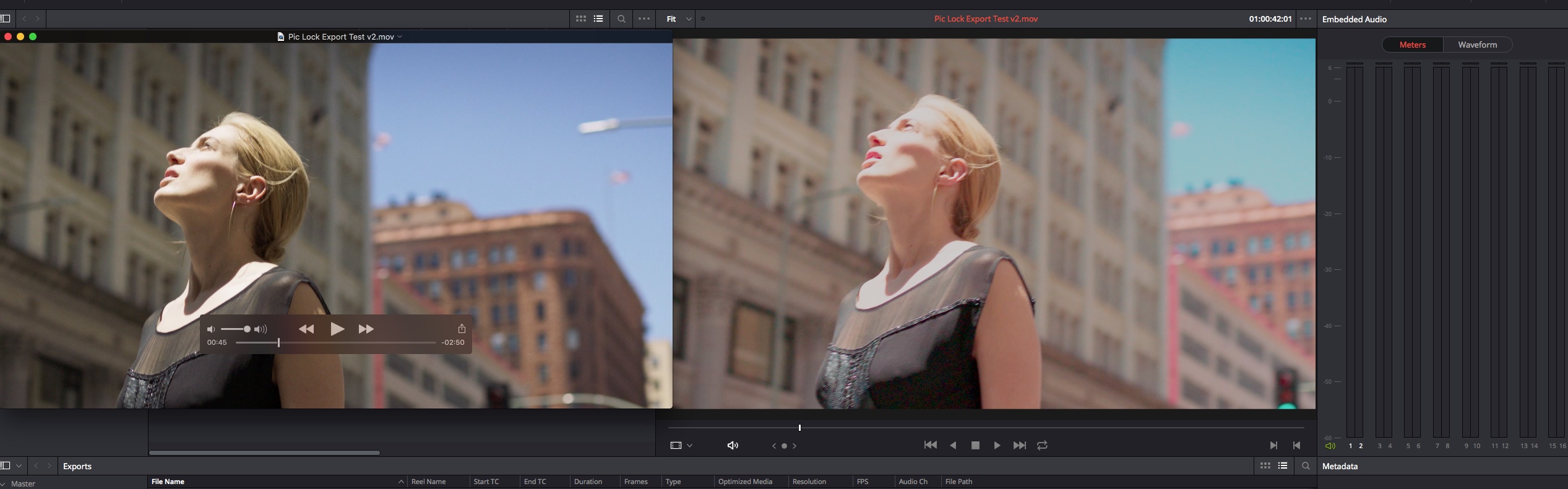Toggle the media pool bin list panel icon

5,465
